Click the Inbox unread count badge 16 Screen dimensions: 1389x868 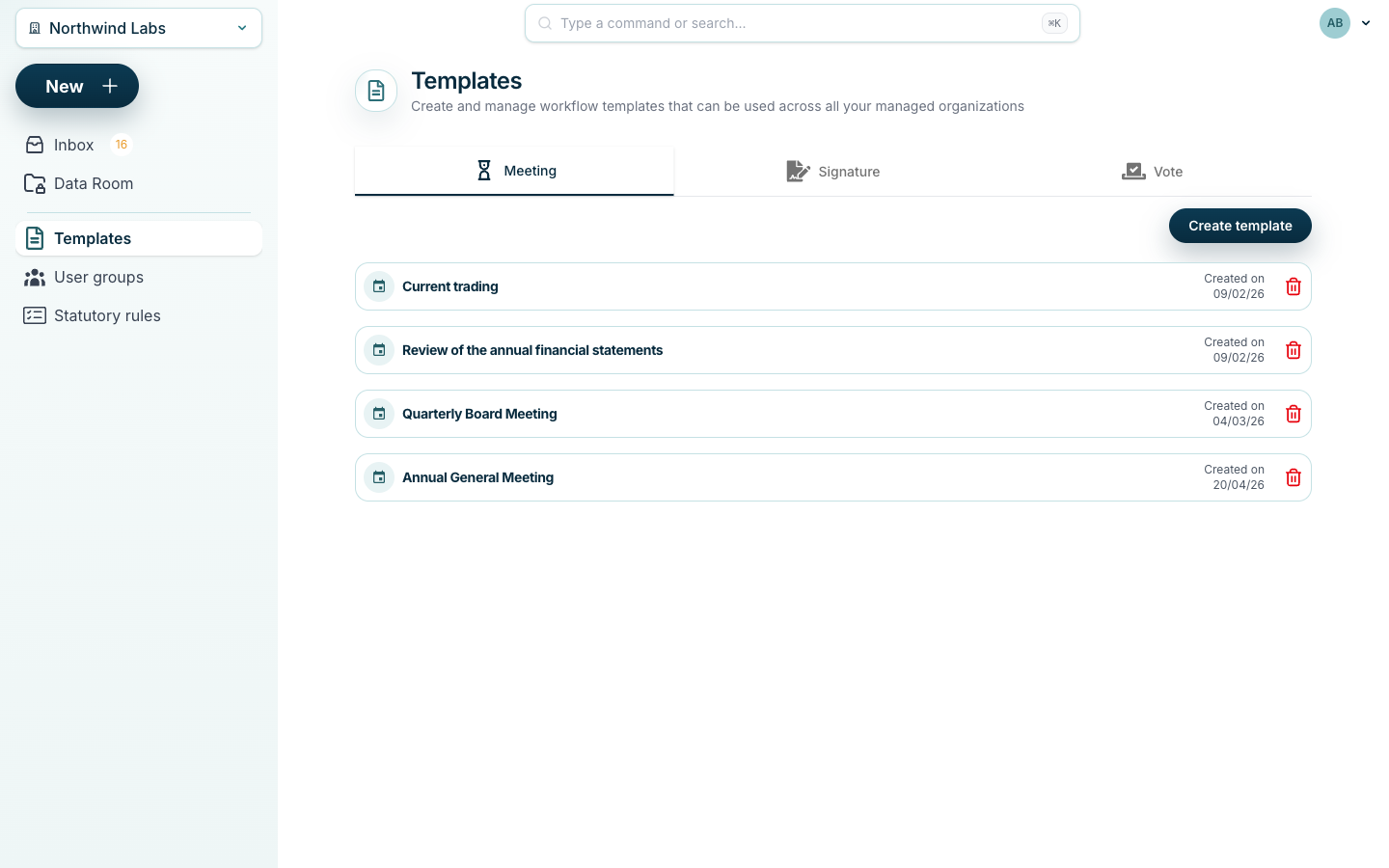click(x=122, y=145)
